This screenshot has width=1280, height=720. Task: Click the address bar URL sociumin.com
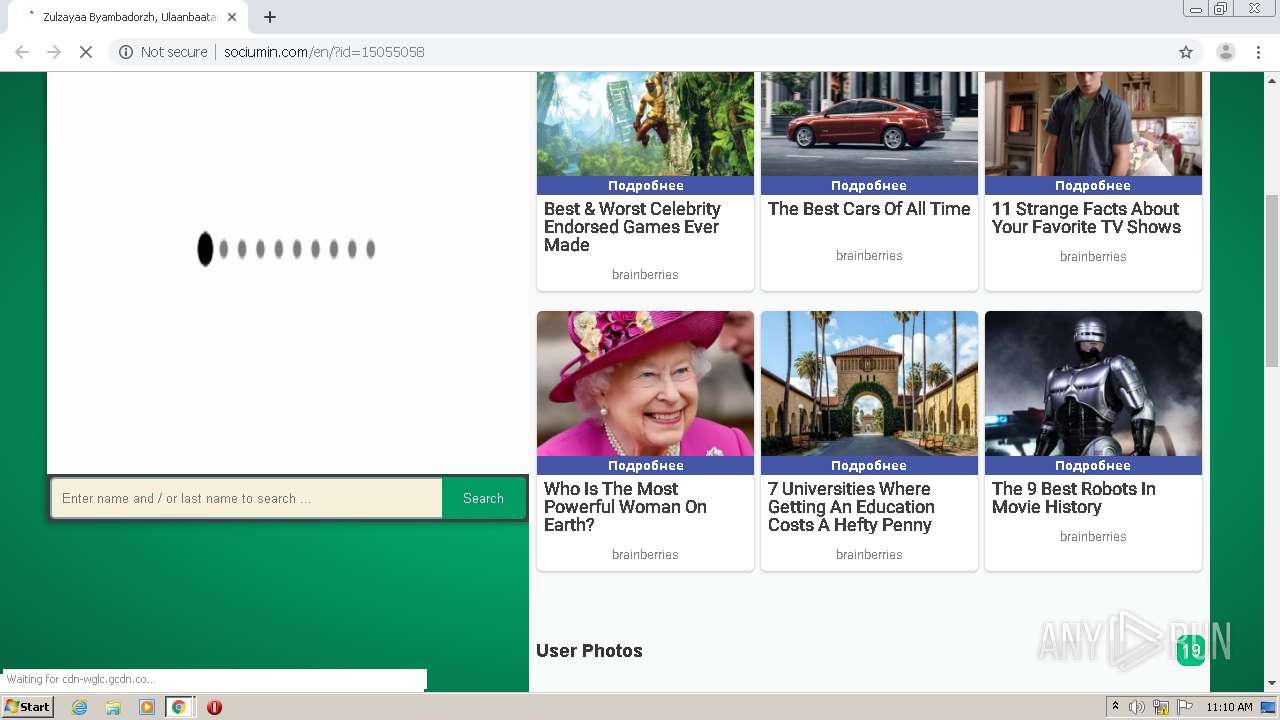coord(324,52)
